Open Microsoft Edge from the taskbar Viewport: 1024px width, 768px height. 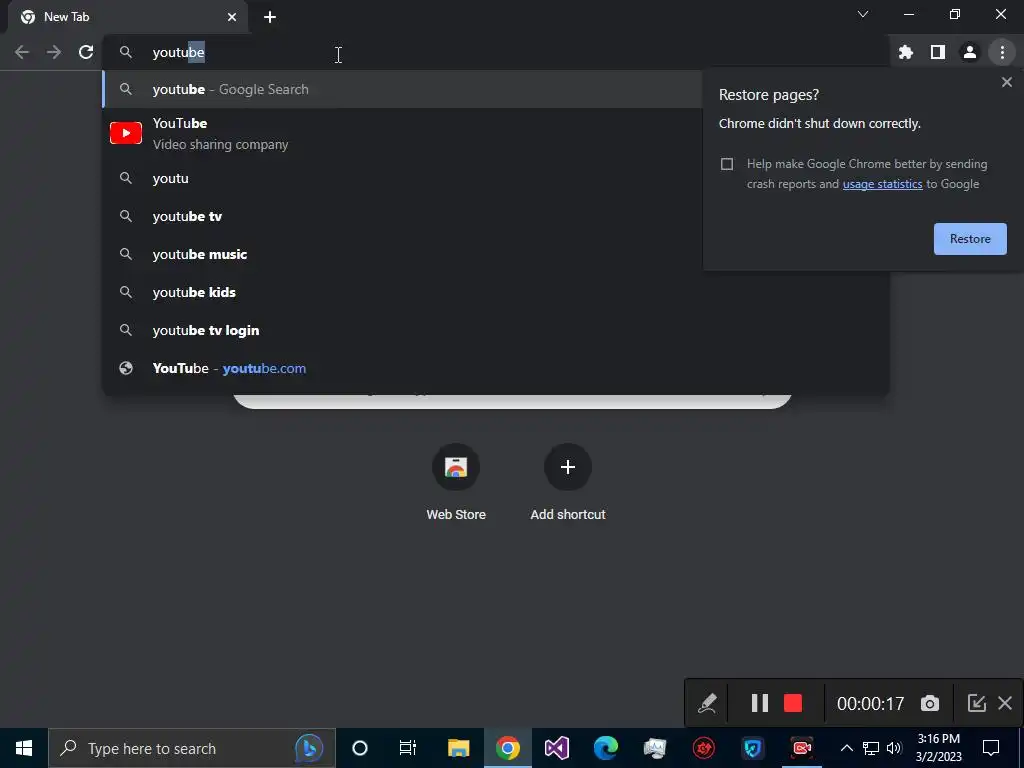[605, 748]
